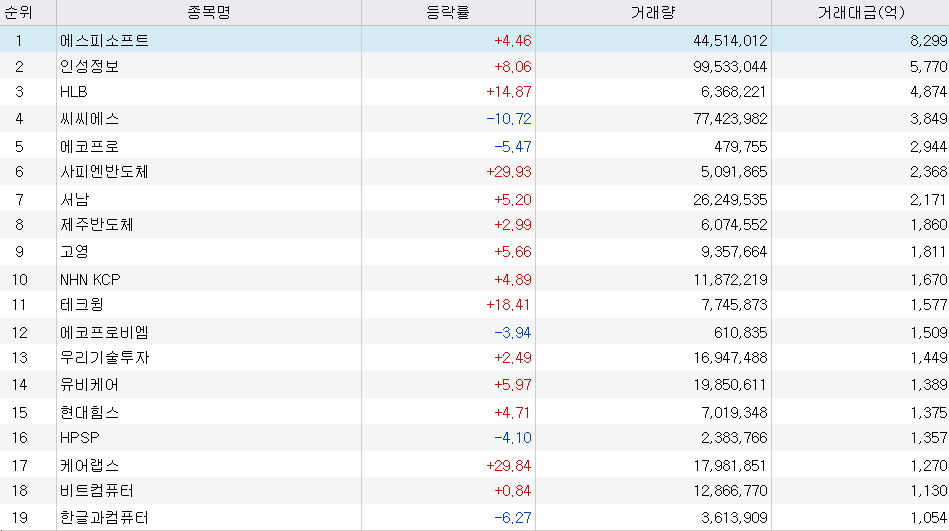Click trading value 1,054
The height and width of the screenshot is (531, 949).
(x=928, y=518)
